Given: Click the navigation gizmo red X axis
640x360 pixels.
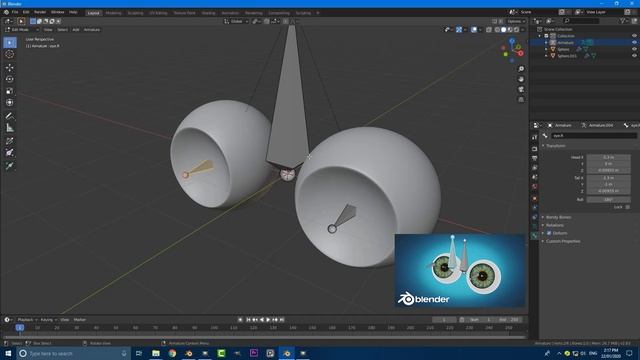Looking at the screenshot, I should pos(520,53).
